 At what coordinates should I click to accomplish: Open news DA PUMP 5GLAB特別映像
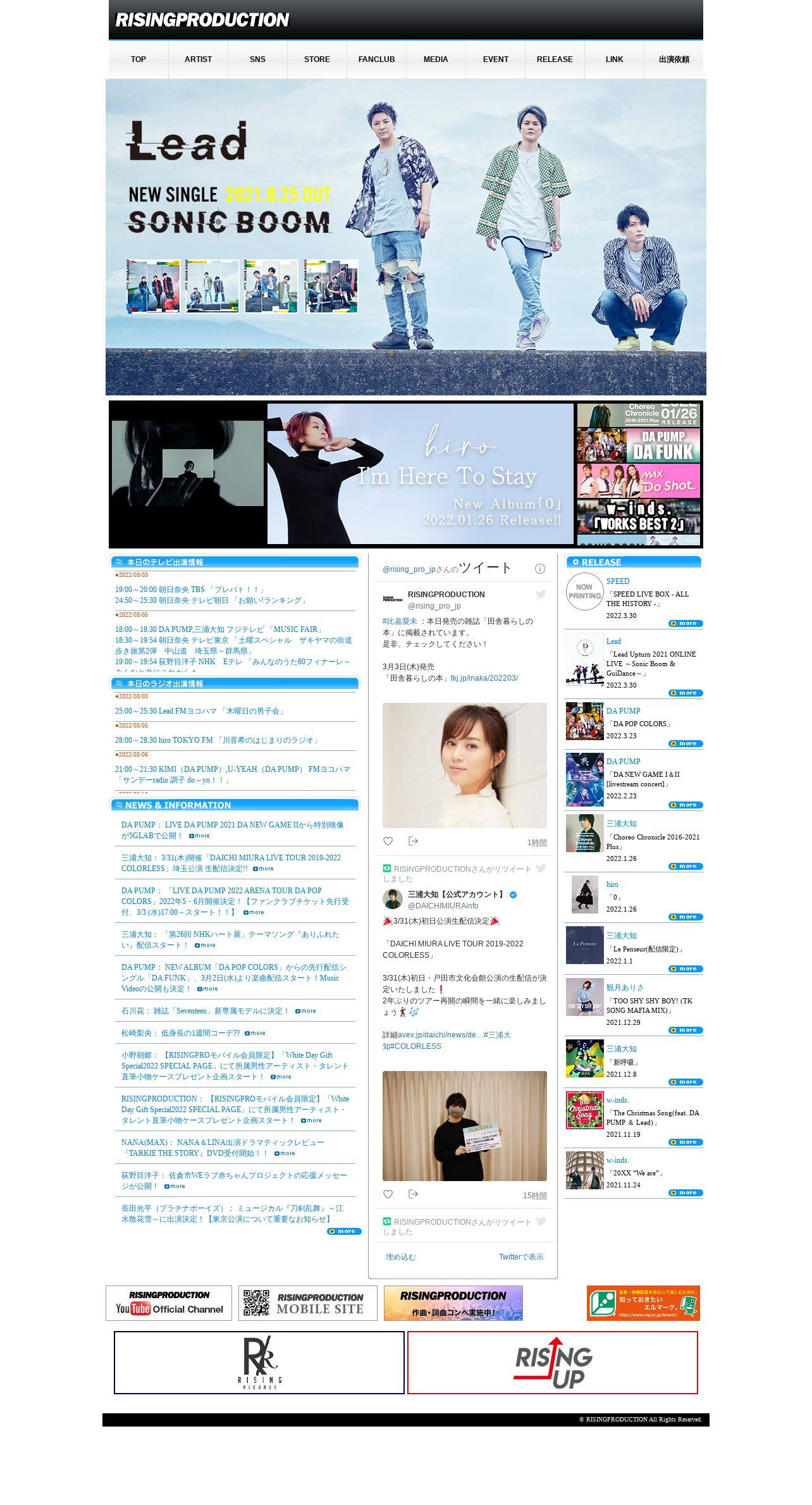(x=233, y=830)
